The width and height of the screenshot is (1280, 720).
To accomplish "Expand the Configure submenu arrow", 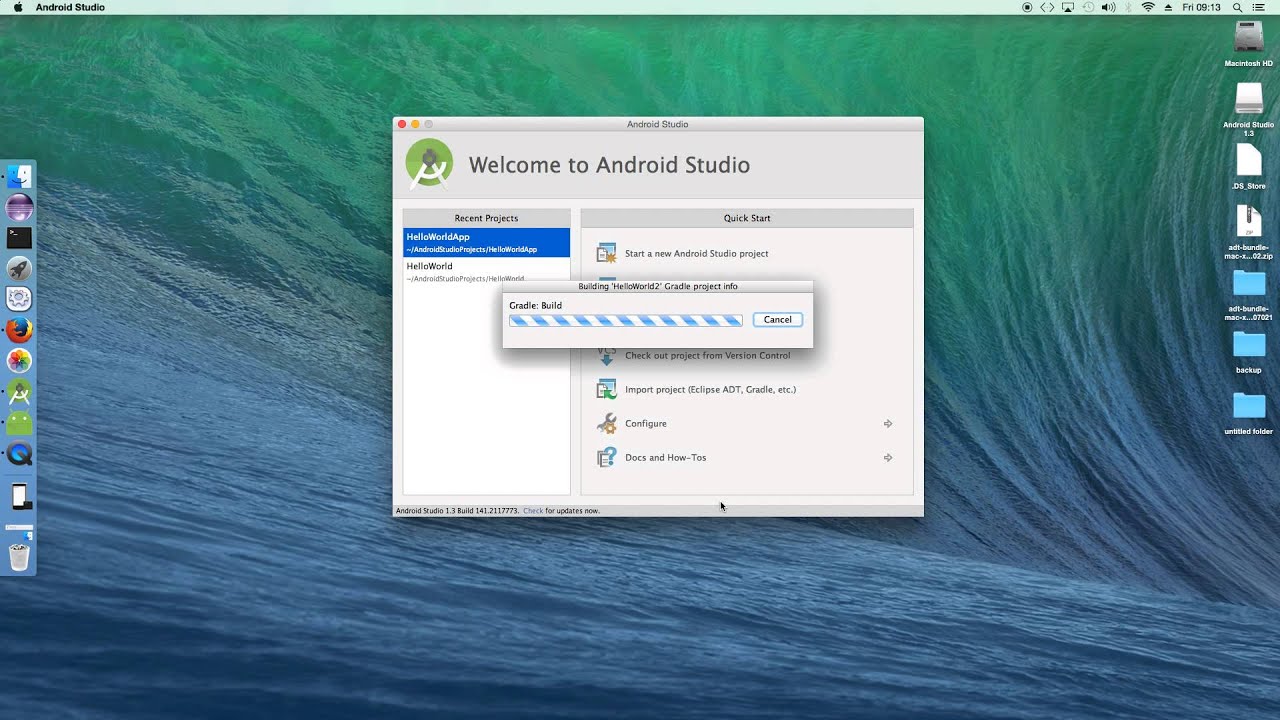I will 888,424.
